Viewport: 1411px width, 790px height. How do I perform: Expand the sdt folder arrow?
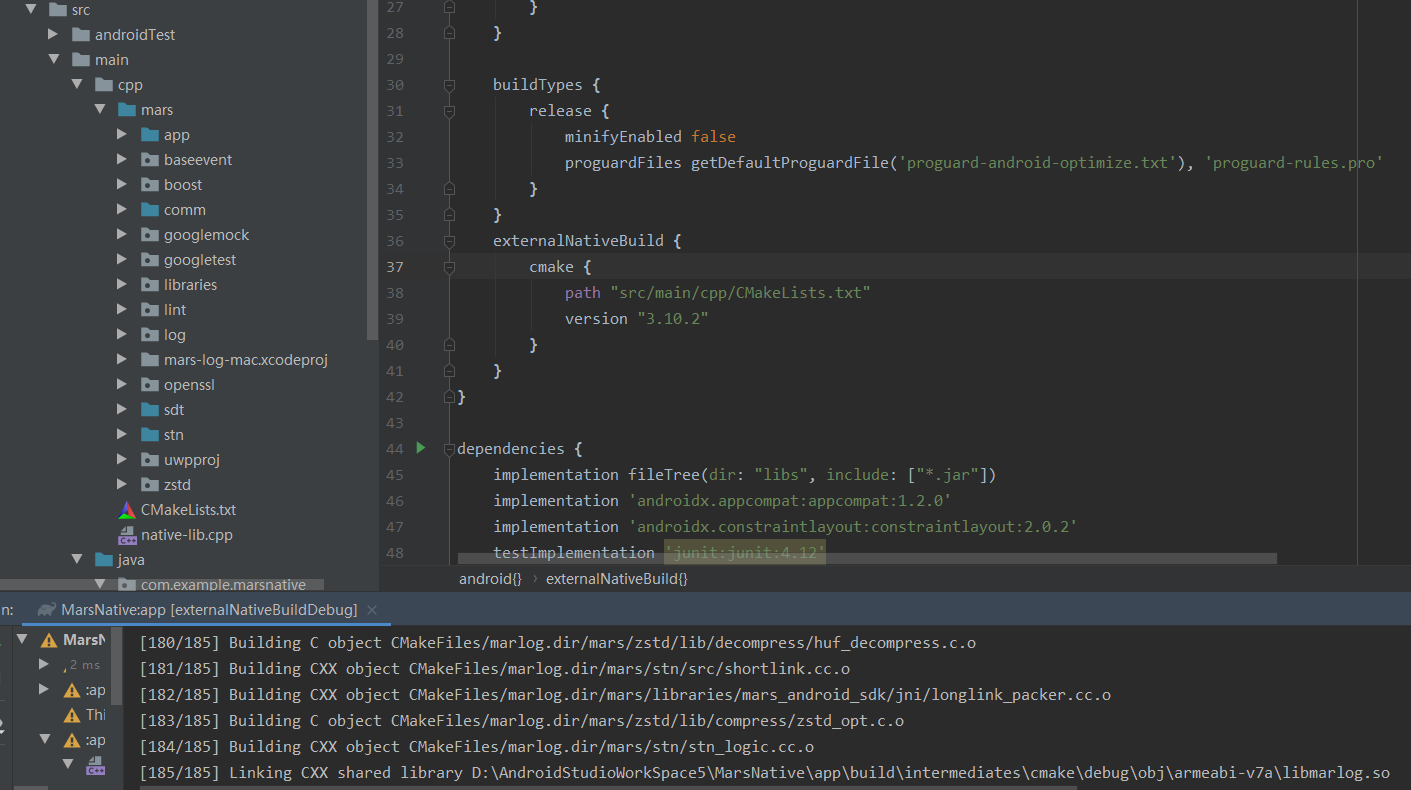click(x=122, y=410)
